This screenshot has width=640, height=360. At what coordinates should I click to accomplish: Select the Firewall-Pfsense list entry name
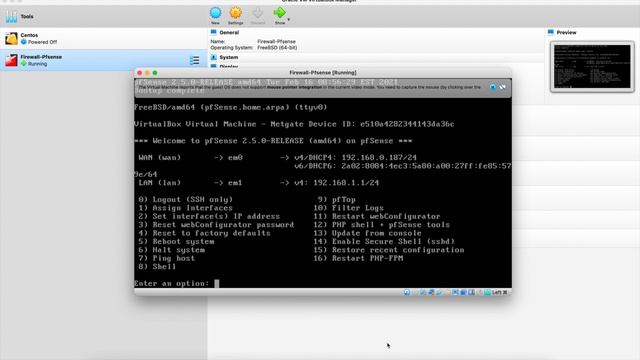(41, 57)
